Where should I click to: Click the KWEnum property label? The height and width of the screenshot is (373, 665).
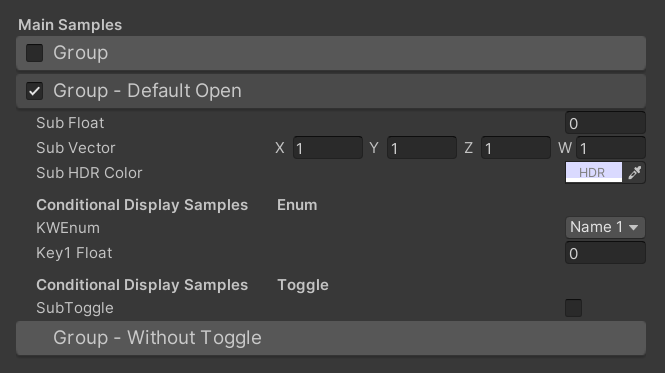(x=68, y=228)
